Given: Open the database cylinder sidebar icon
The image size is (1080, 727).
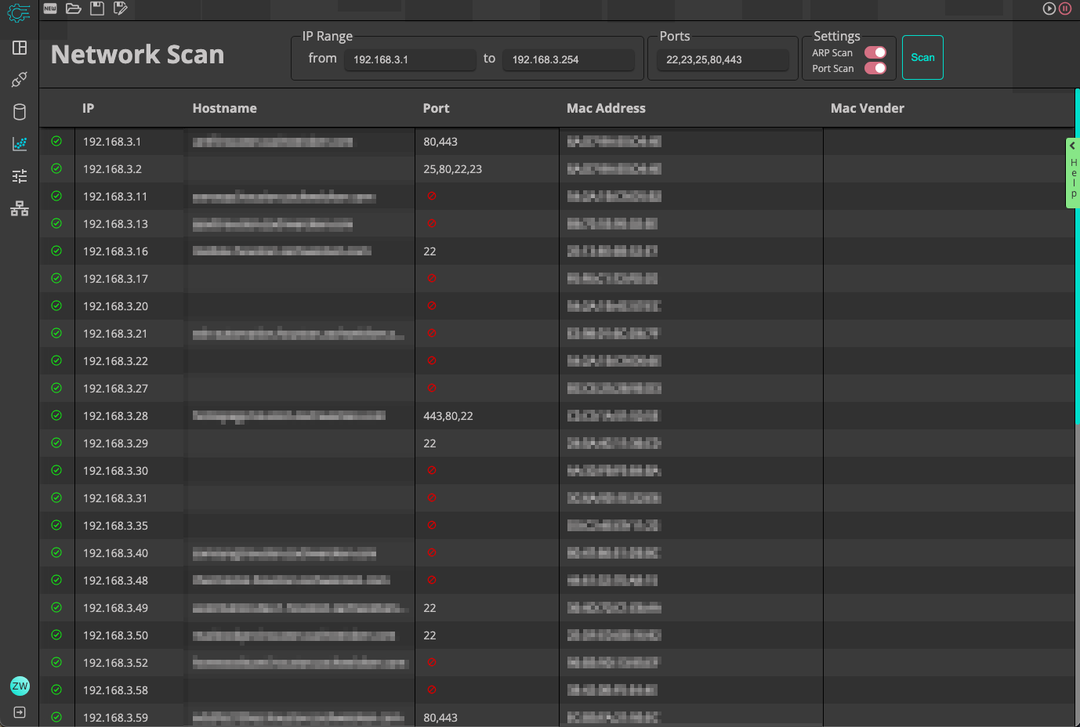Looking at the screenshot, I should (19, 112).
